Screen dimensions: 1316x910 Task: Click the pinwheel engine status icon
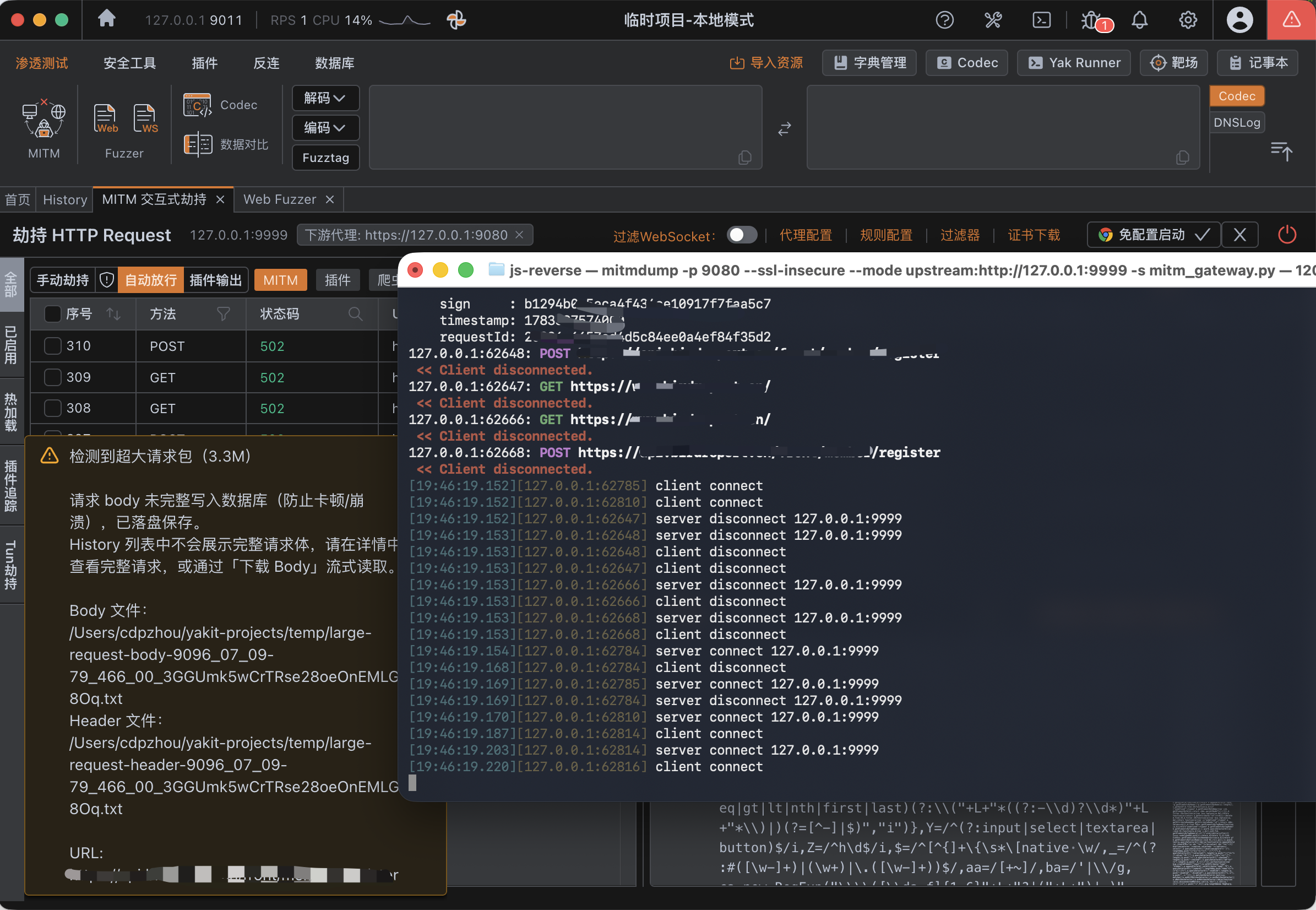(456, 20)
